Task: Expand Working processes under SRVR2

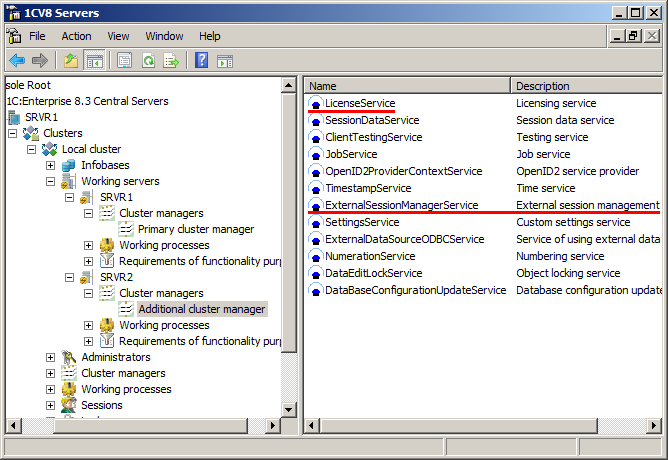Action: pos(88,325)
